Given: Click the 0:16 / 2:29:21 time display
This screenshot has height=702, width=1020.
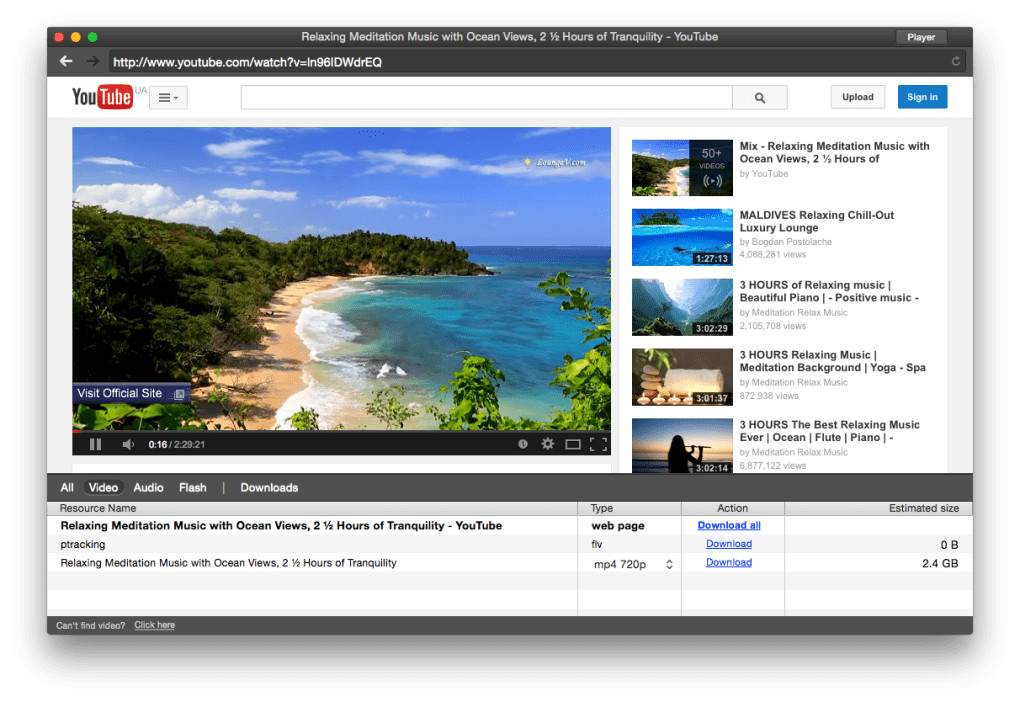Looking at the screenshot, I should [176, 444].
